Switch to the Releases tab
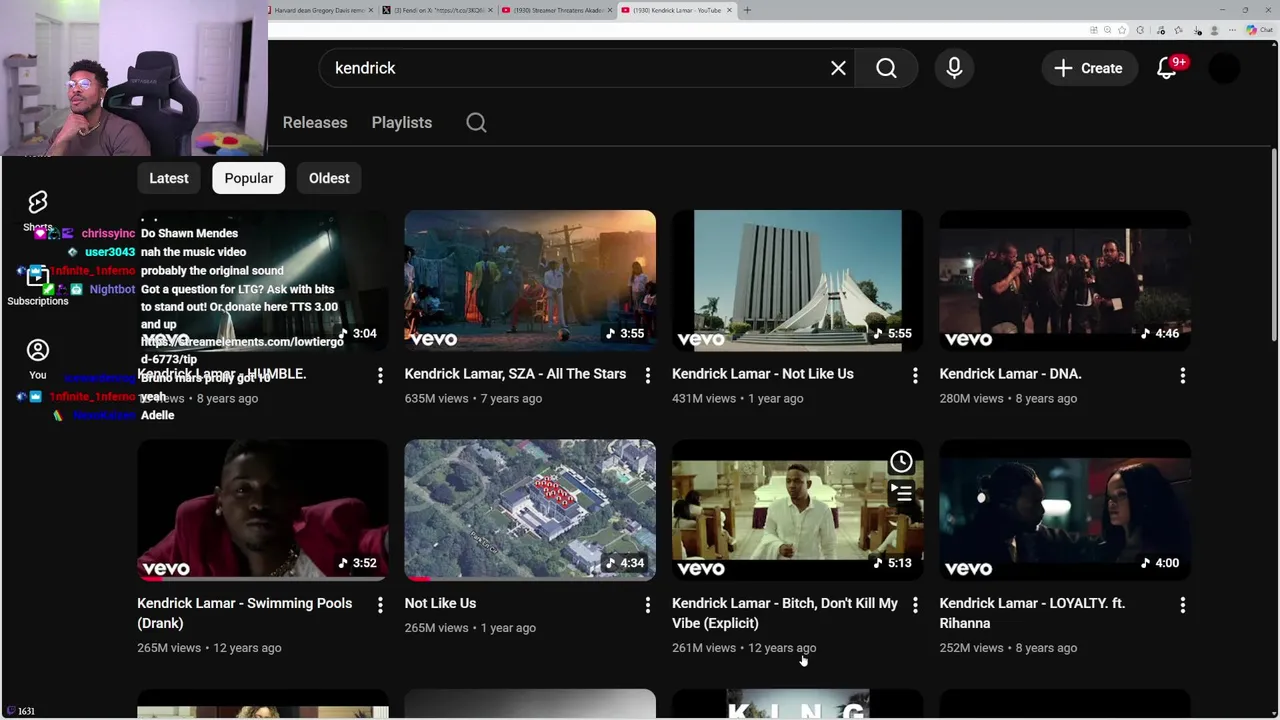Screen dimensions: 1280x720 tap(315, 122)
